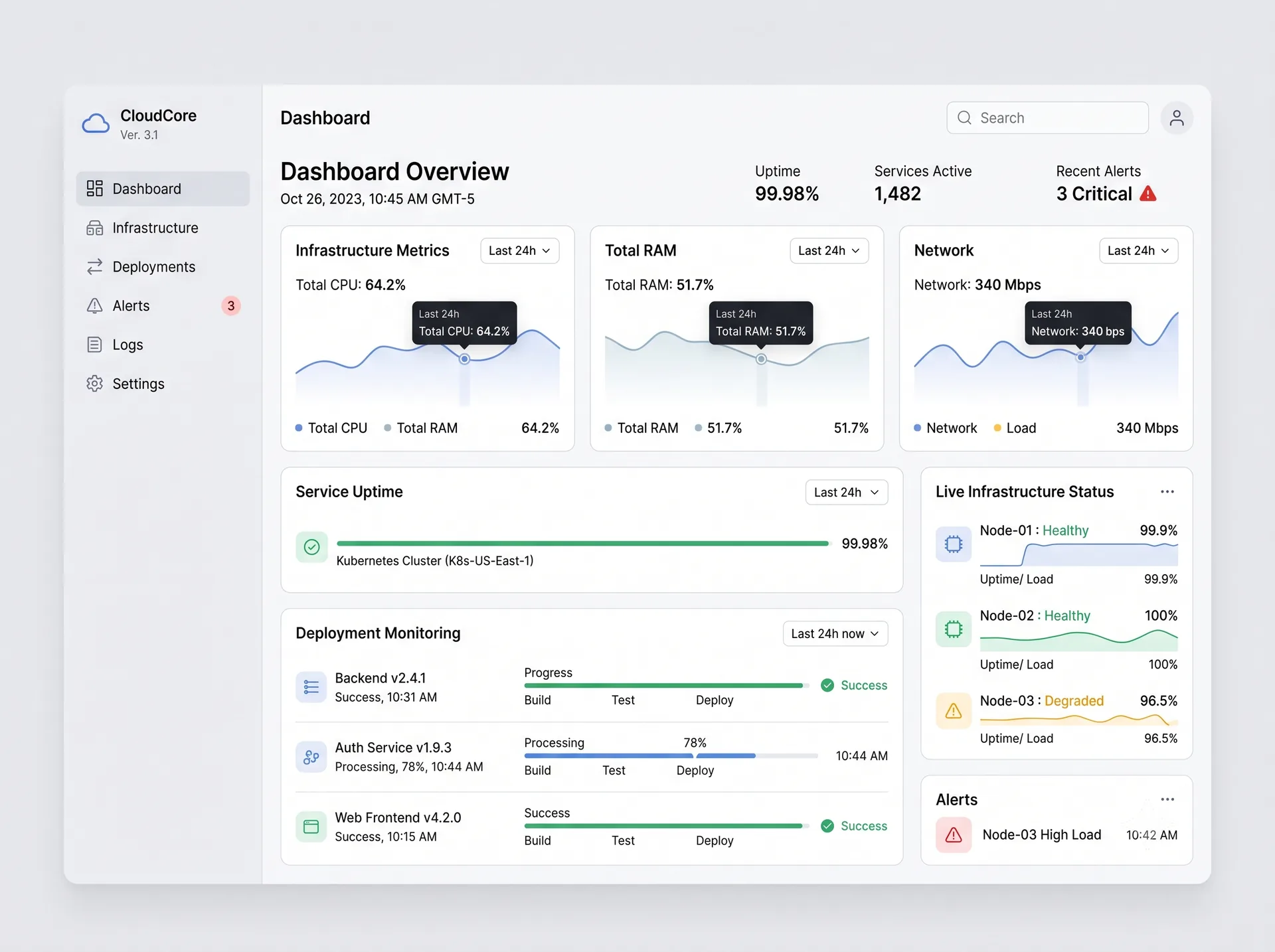Click the search magnifier icon
The height and width of the screenshot is (952, 1275).
pyautogui.click(x=964, y=118)
